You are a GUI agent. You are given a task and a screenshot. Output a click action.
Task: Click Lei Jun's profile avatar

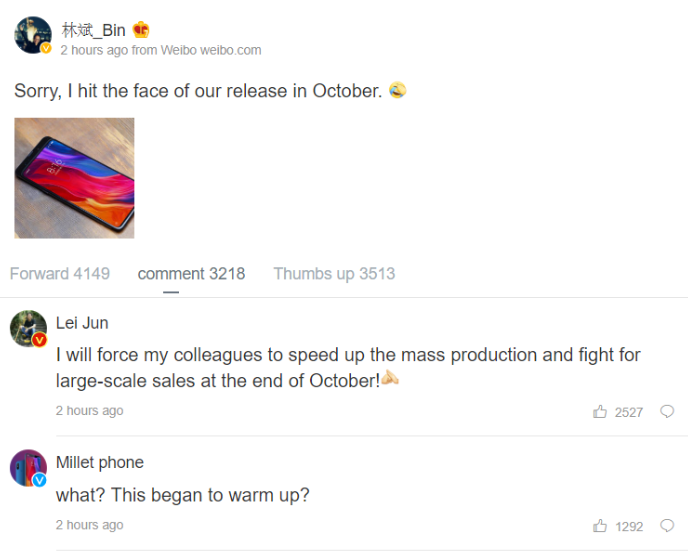[28, 328]
